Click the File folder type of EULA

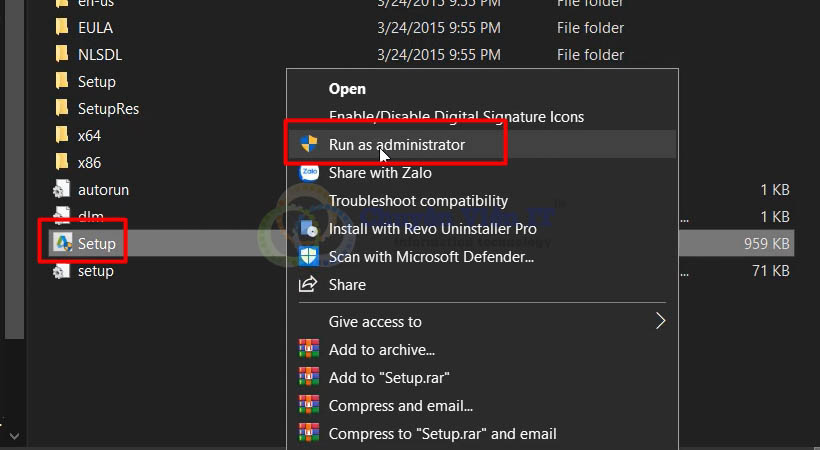click(x=590, y=28)
